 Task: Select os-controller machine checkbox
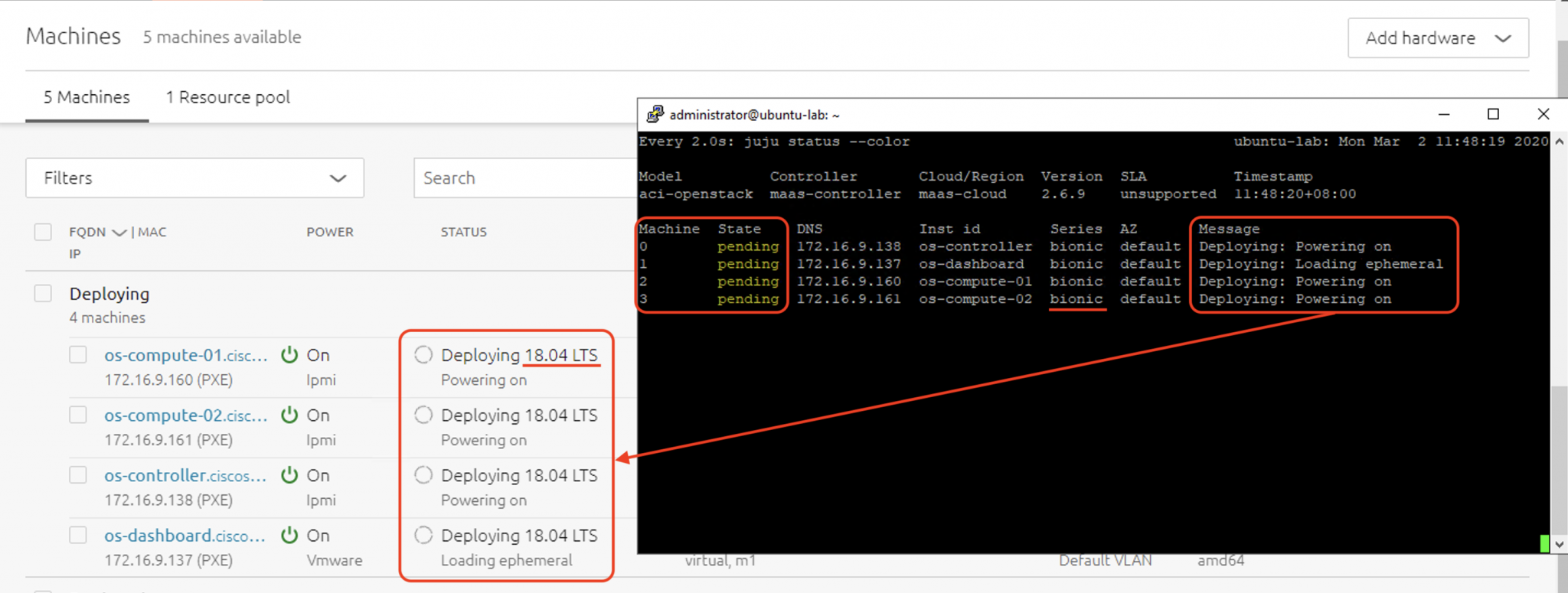tap(78, 475)
